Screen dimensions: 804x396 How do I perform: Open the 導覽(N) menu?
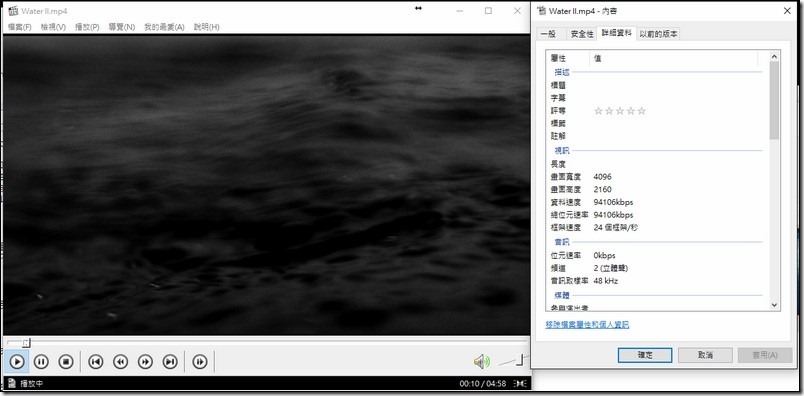[x=122, y=27]
